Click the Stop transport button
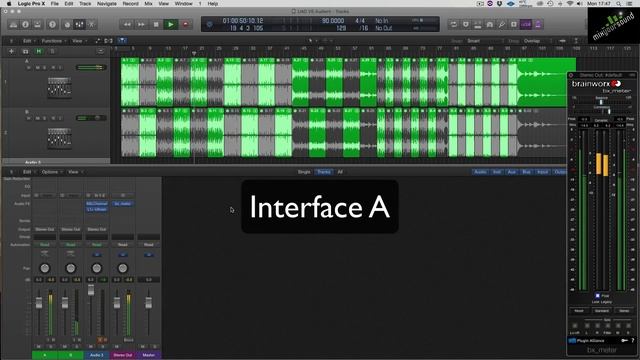The image size is (640, 360). [x=156, y=24]
